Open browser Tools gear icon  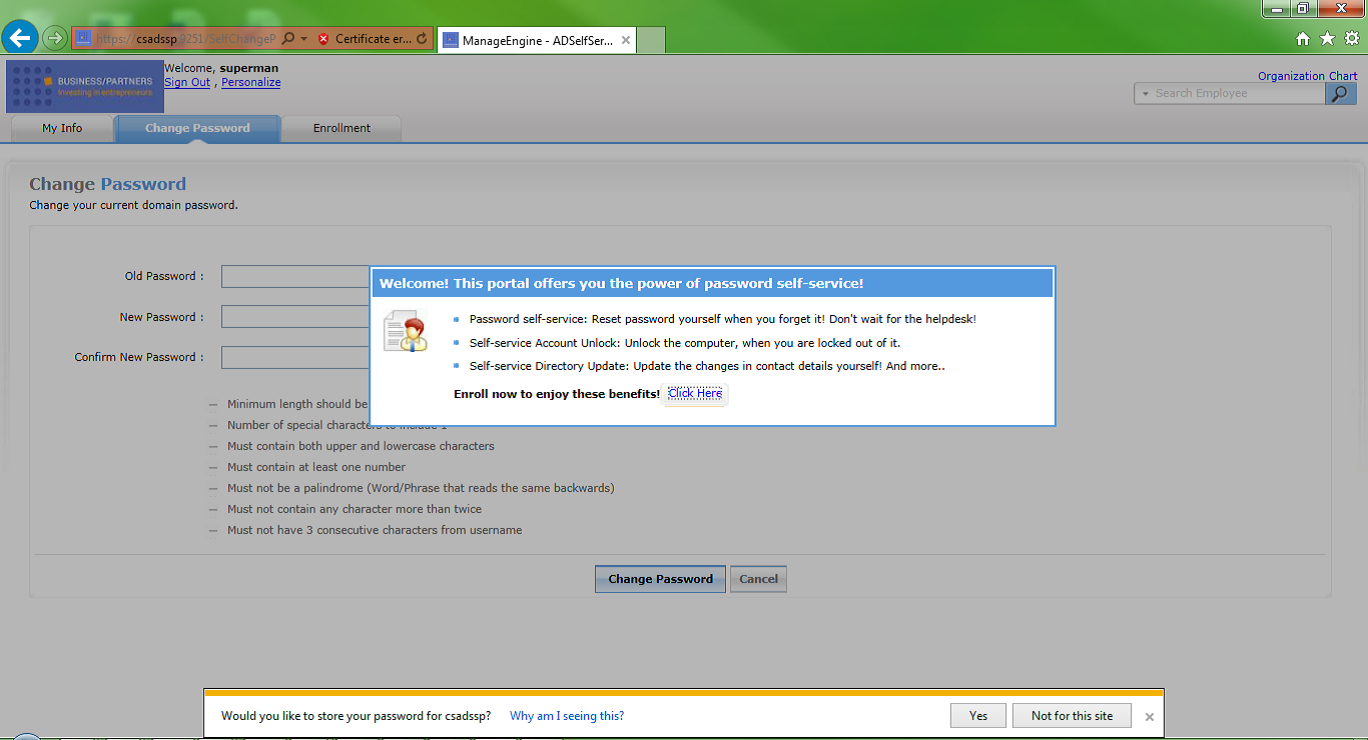pyautogui.click(x=1352, y=38)
